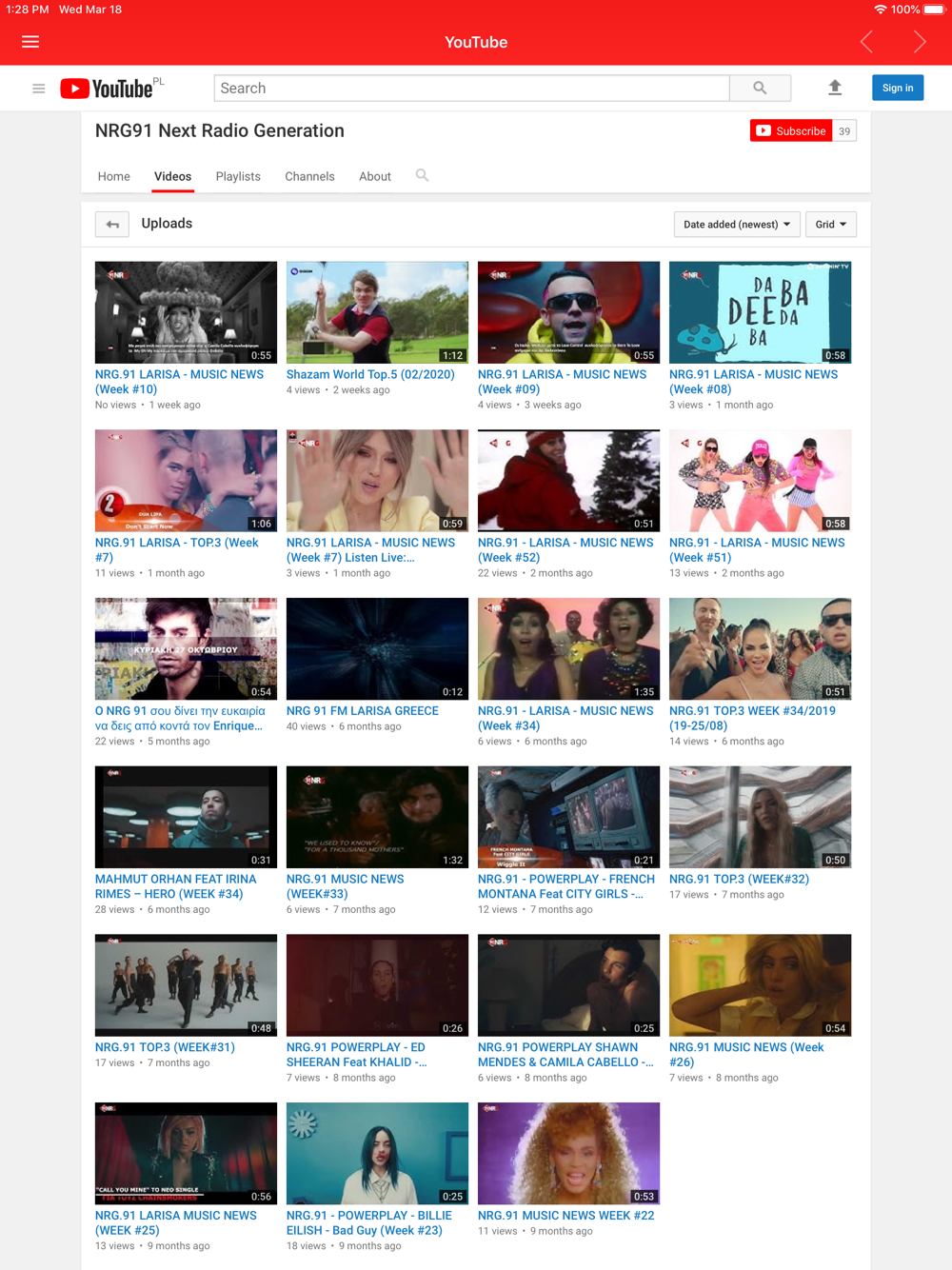Open NRG.91 - LARISA - MUSIC NEWS (Week #52)
The image size is (952, 1270).
[565, 550]
